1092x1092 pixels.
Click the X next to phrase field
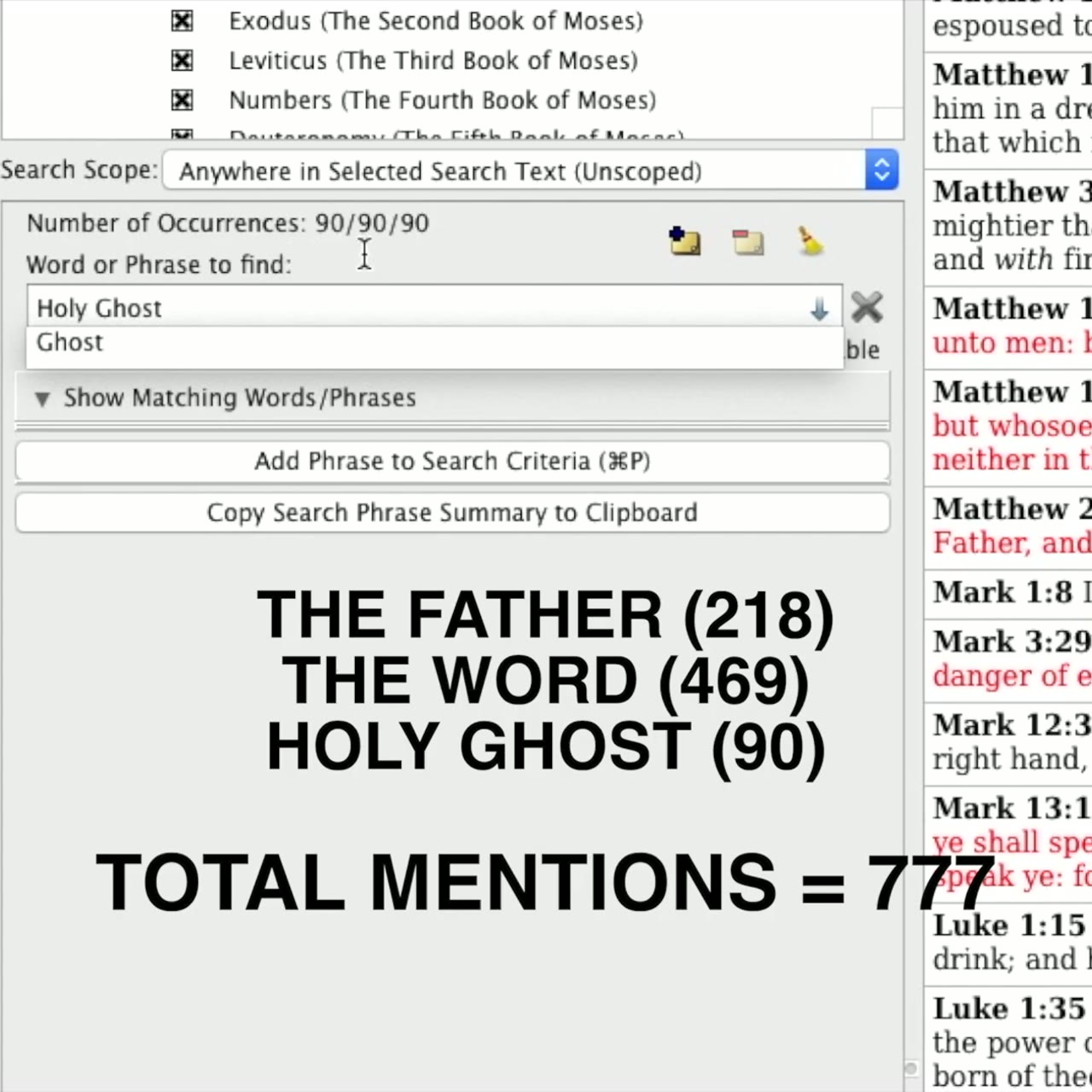point(867,307)
